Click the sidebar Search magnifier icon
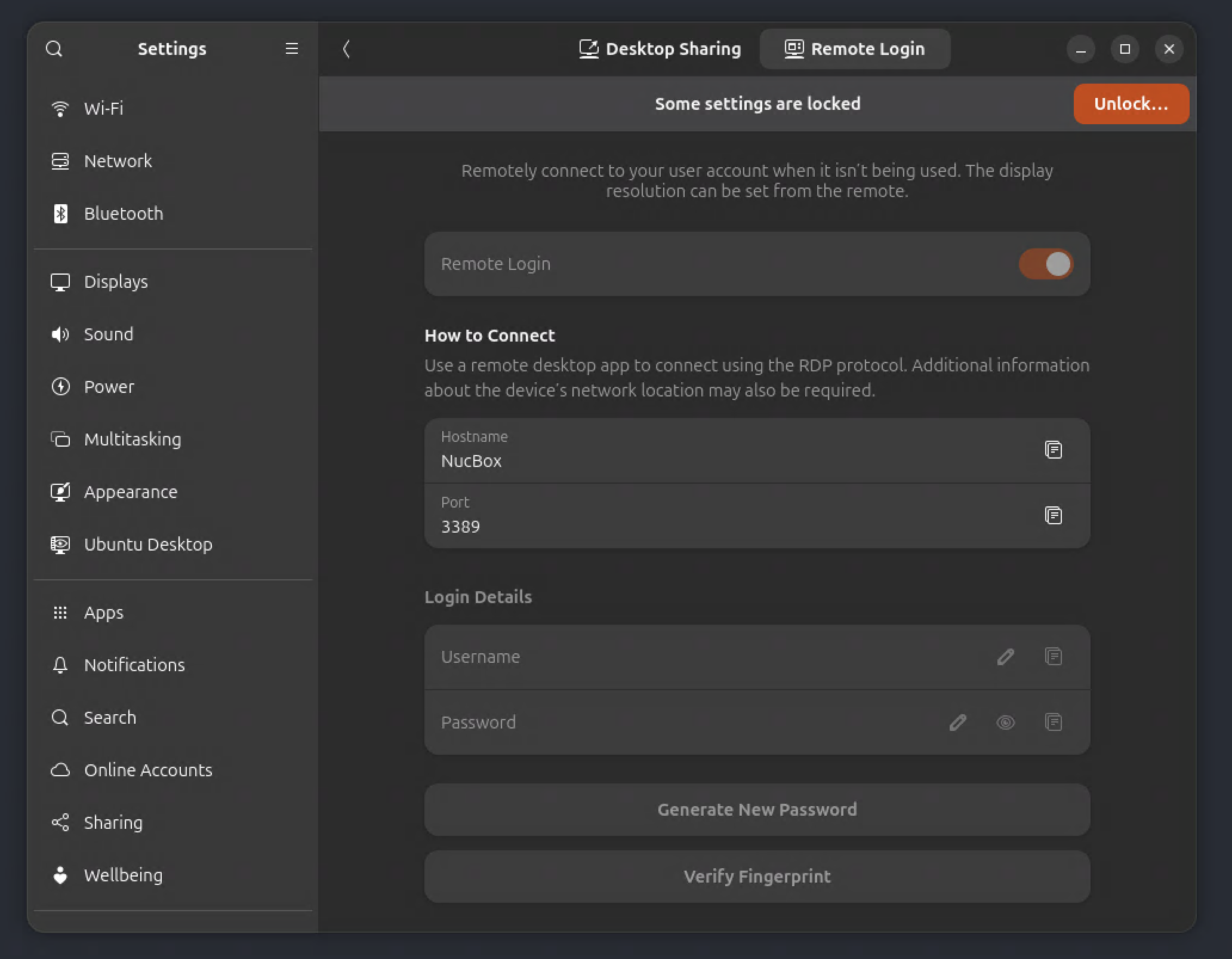 (x=60, y=718)
